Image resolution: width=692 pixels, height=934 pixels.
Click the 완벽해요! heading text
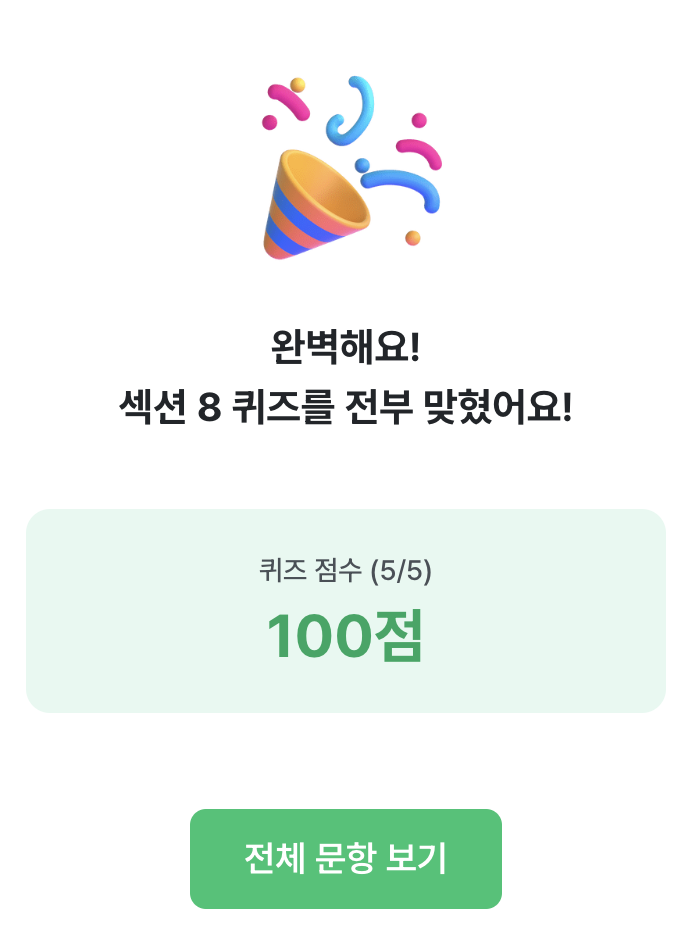(345, 347)
